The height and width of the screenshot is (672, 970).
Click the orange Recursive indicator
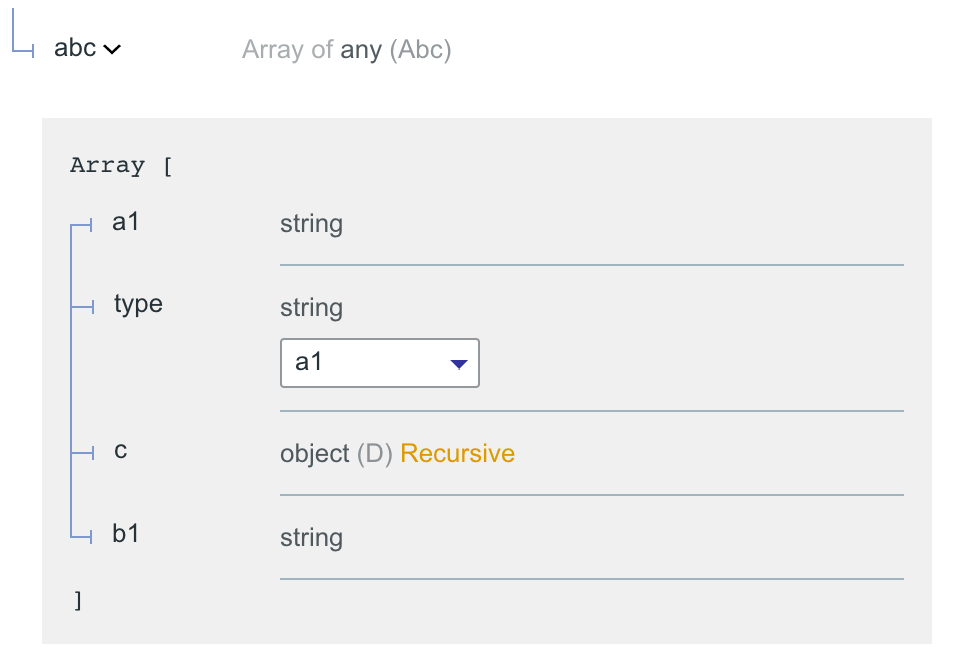pyautogui.click(x=457, y=453)
